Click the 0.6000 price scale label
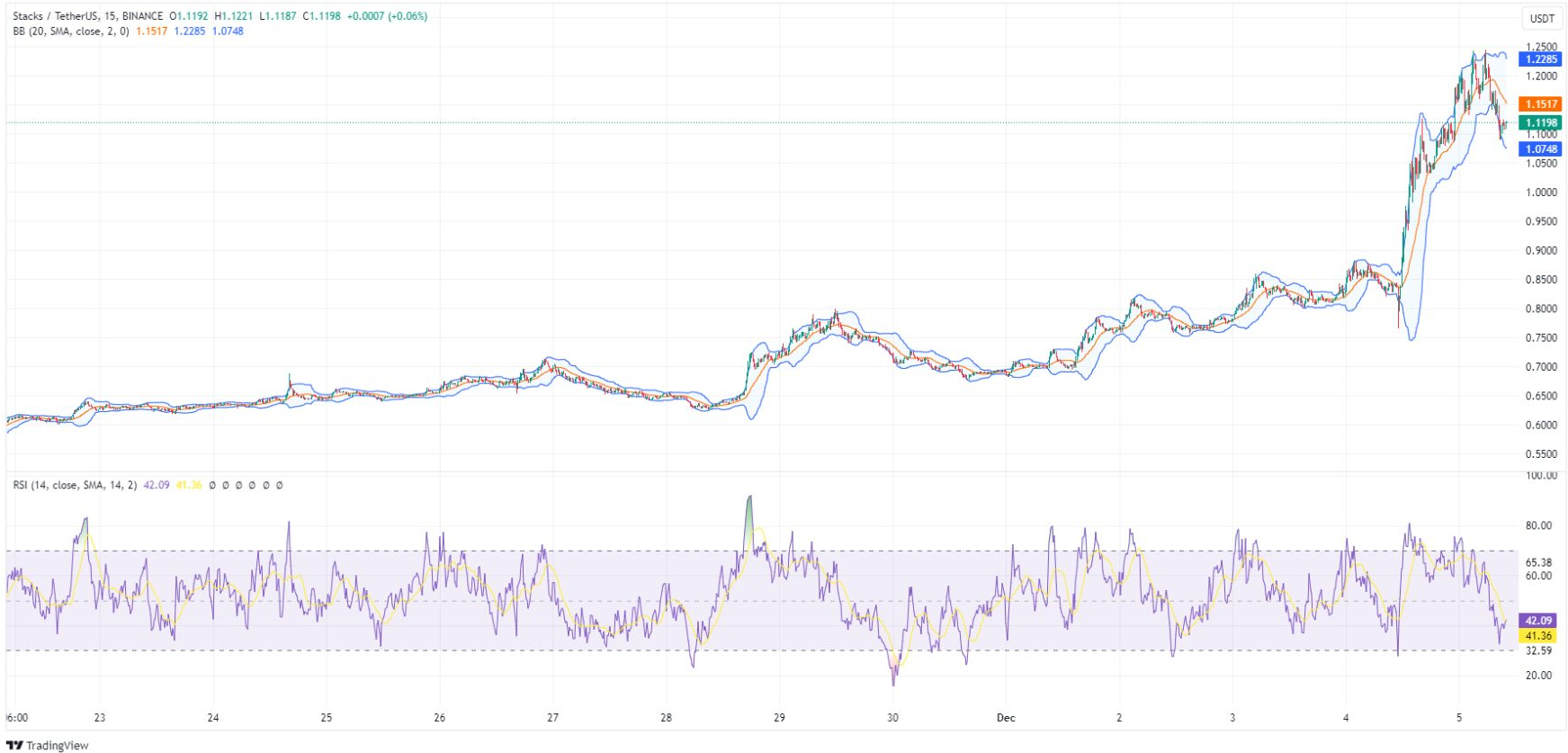The width and height of the screenshot is (1568, 753). (x=1541, y=426)
